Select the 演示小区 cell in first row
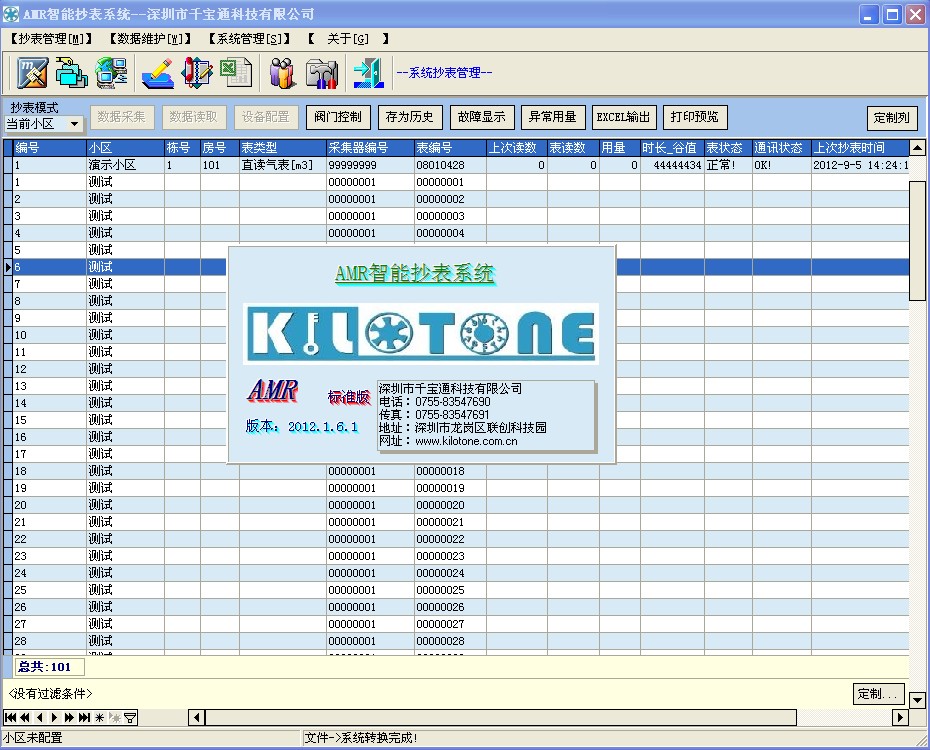 [126, 165]
